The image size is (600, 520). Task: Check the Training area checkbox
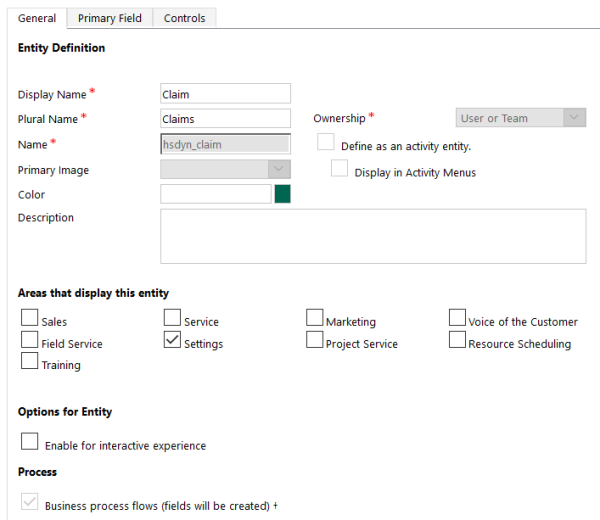[29, 361]
